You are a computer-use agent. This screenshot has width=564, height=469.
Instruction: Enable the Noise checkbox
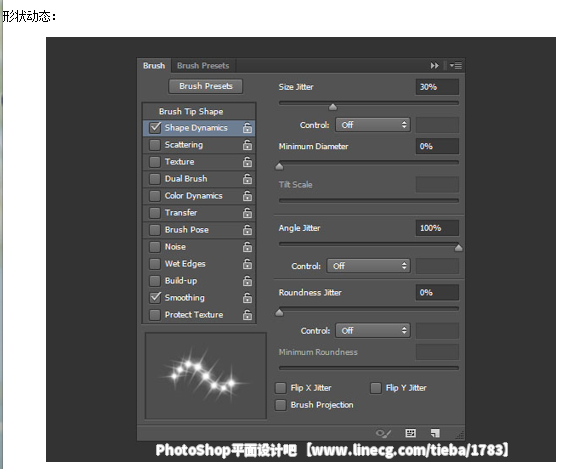point(155,247)
